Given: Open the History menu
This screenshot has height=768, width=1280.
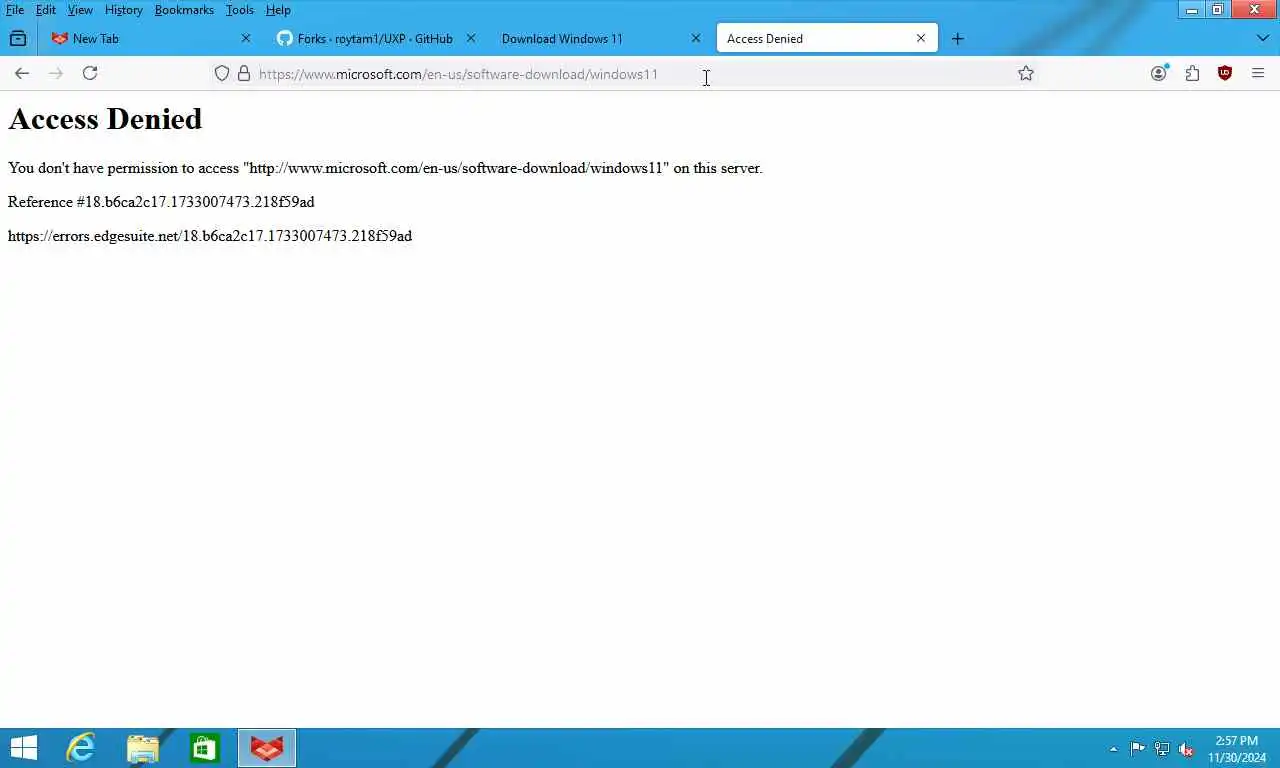Looking at the screenshot, I should (124, 10).
